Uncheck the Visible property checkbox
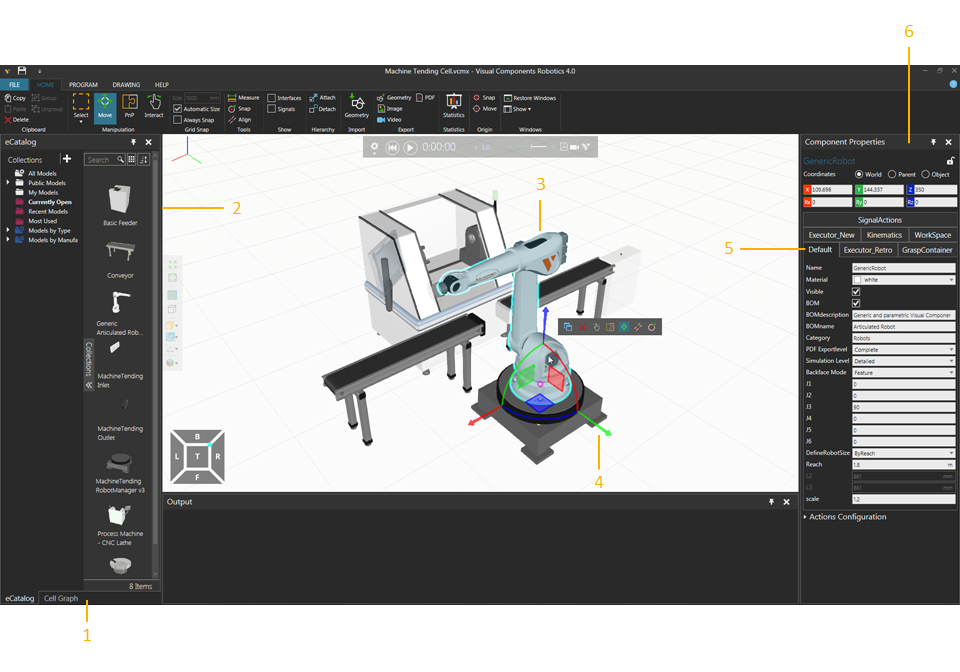 tap(855, 291)
